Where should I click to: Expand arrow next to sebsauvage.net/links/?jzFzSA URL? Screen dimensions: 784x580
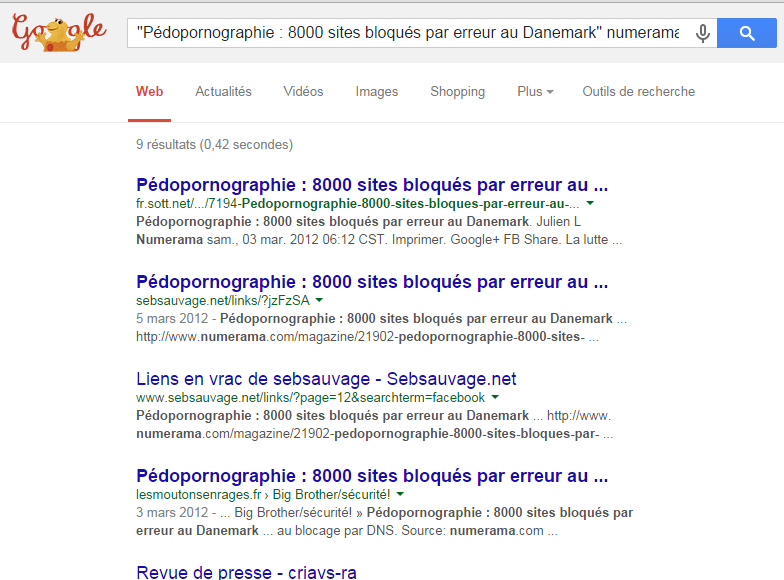point(319,300)
